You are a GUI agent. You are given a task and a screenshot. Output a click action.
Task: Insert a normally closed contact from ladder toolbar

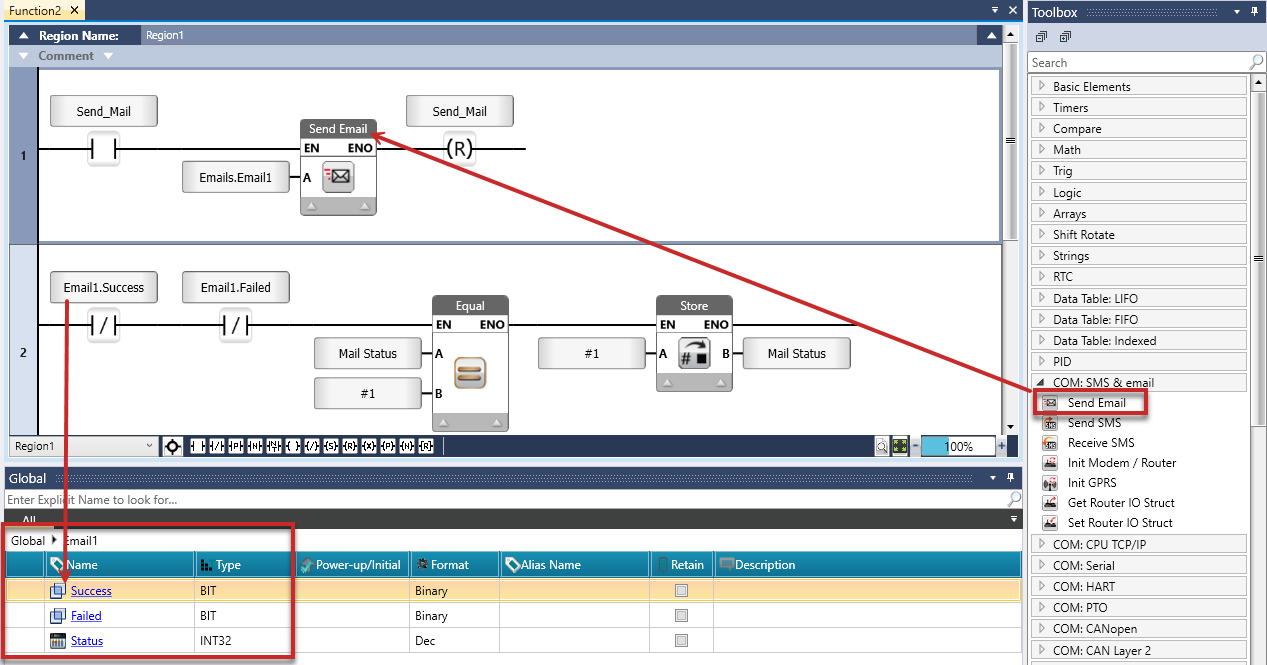[x=215, y=446]
